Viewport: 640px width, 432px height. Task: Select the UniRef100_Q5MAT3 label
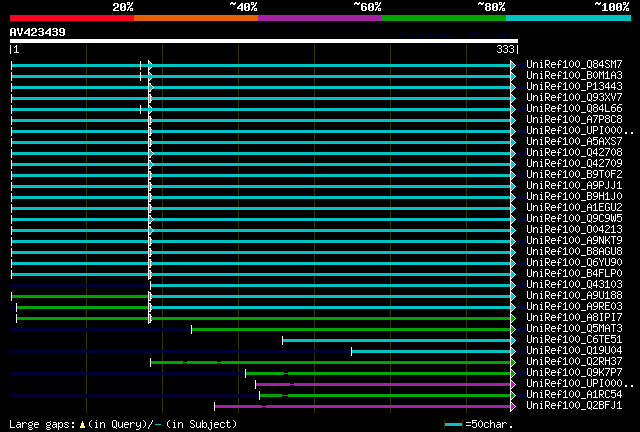tap(574, 329)
